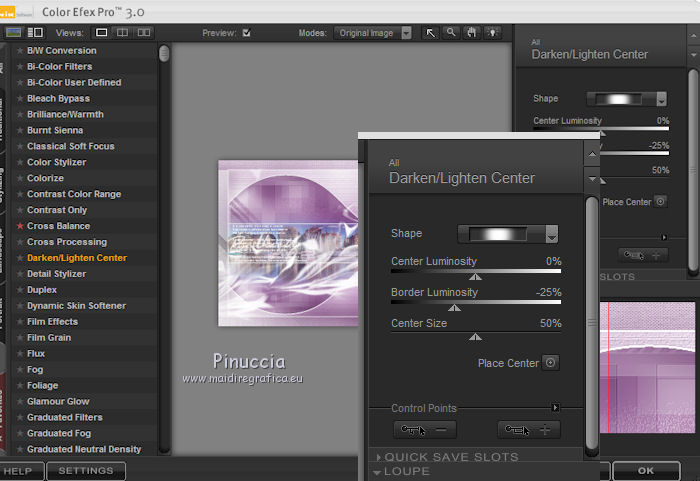The image size is (700, 481).
Task: Toggle favorite star for B/W Conversion
Action: click(x=20, y=50)
